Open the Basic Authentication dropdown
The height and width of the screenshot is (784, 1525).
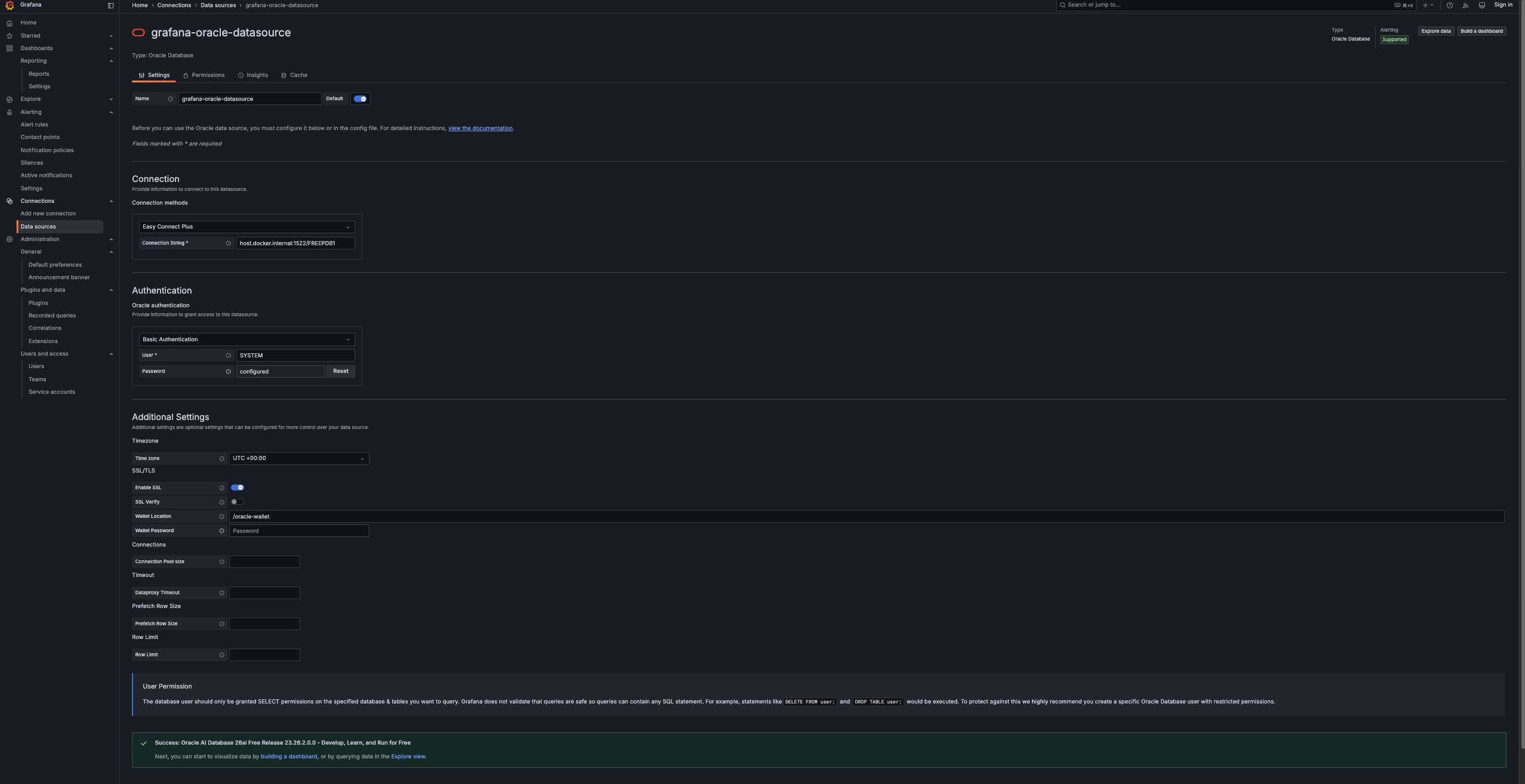coord(247,339)
